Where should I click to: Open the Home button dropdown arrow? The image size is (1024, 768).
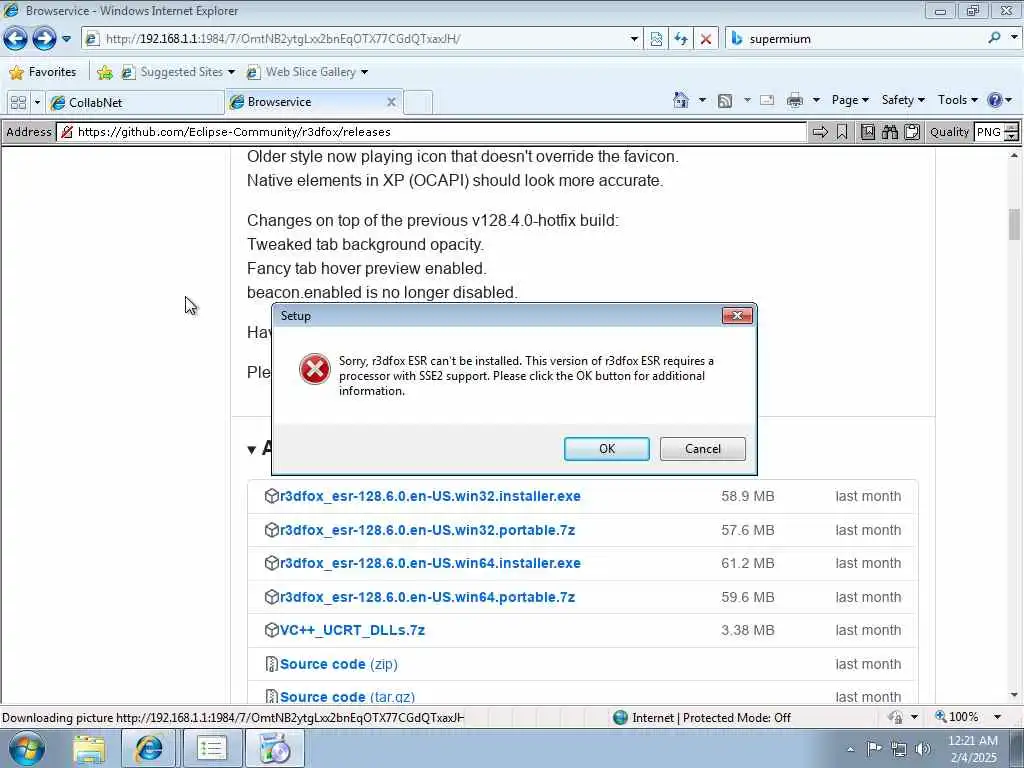702,100
